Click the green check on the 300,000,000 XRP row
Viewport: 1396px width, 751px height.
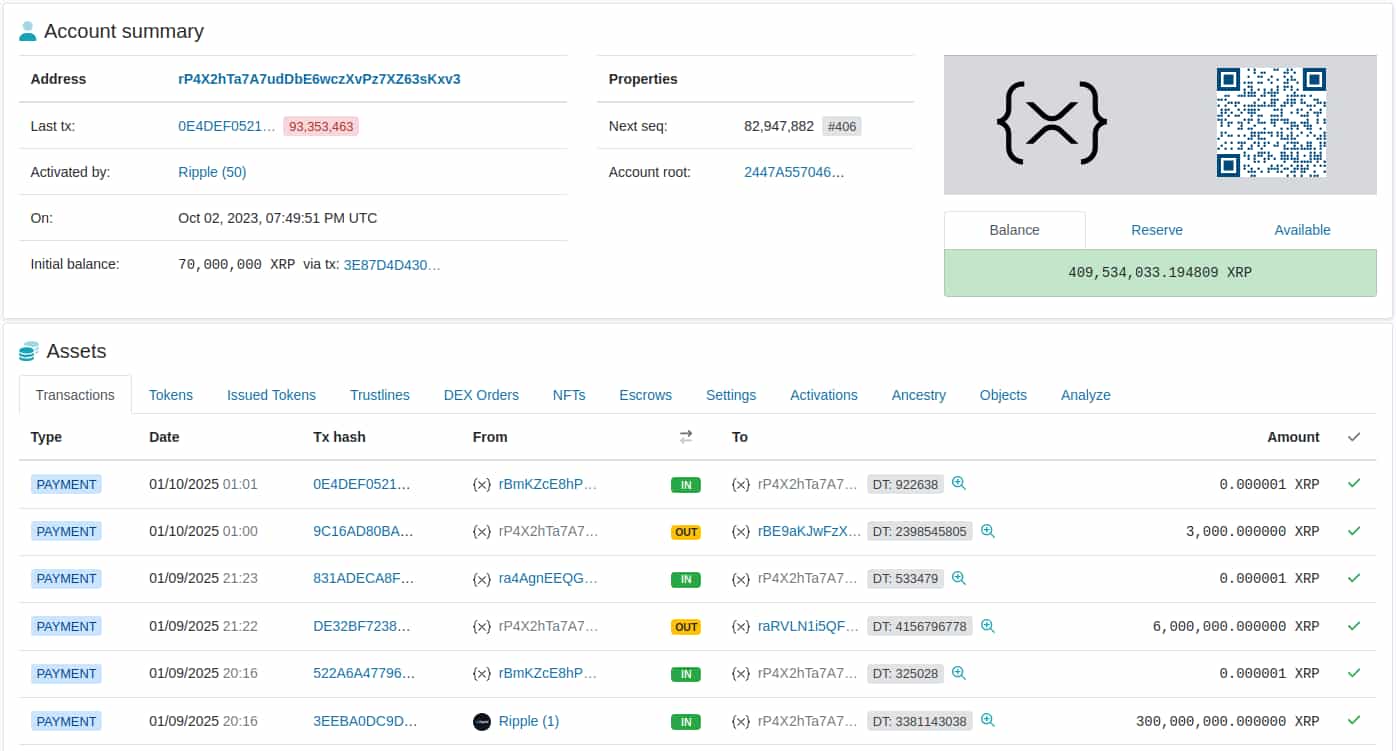1354,721
